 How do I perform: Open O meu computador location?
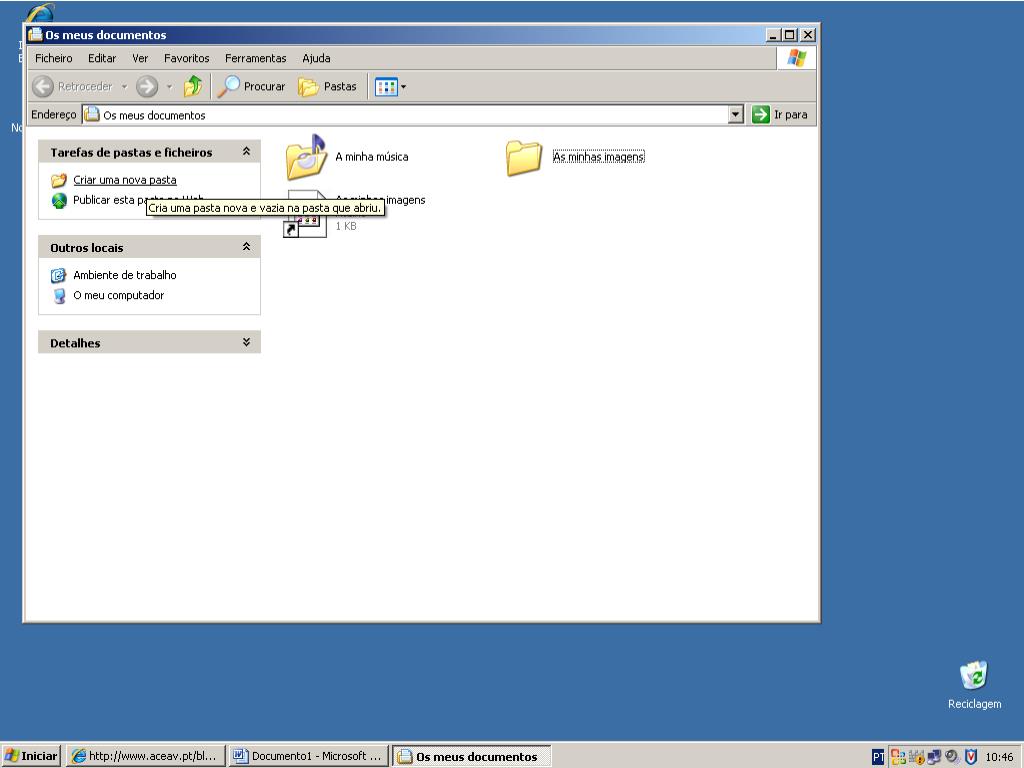coord(118,295)
